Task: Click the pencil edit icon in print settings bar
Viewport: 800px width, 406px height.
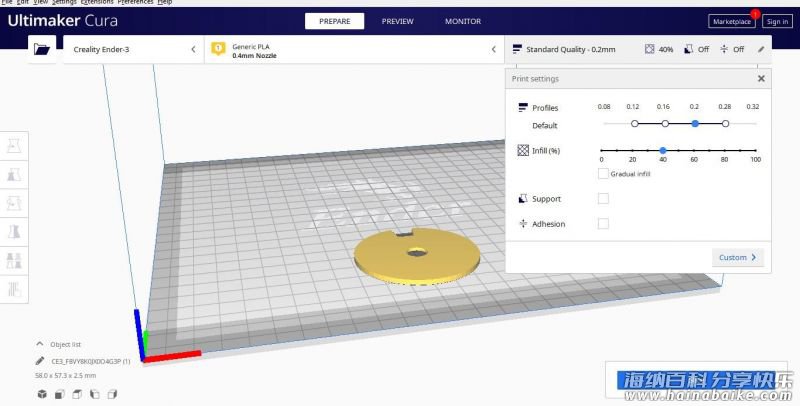Action: (x=761, y=49)
